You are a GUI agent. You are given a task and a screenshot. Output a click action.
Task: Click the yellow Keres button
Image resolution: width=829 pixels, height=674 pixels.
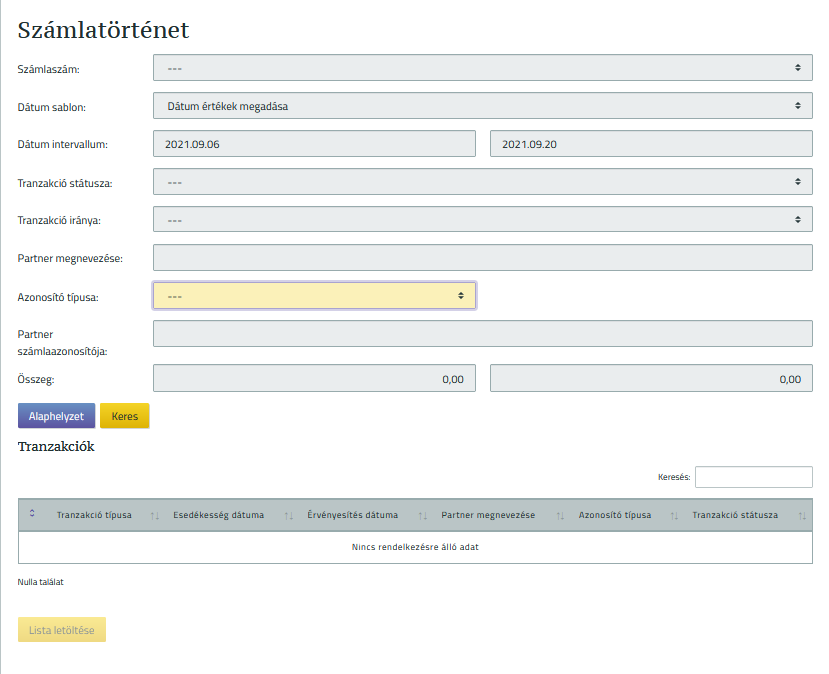(x=125, y=416)
